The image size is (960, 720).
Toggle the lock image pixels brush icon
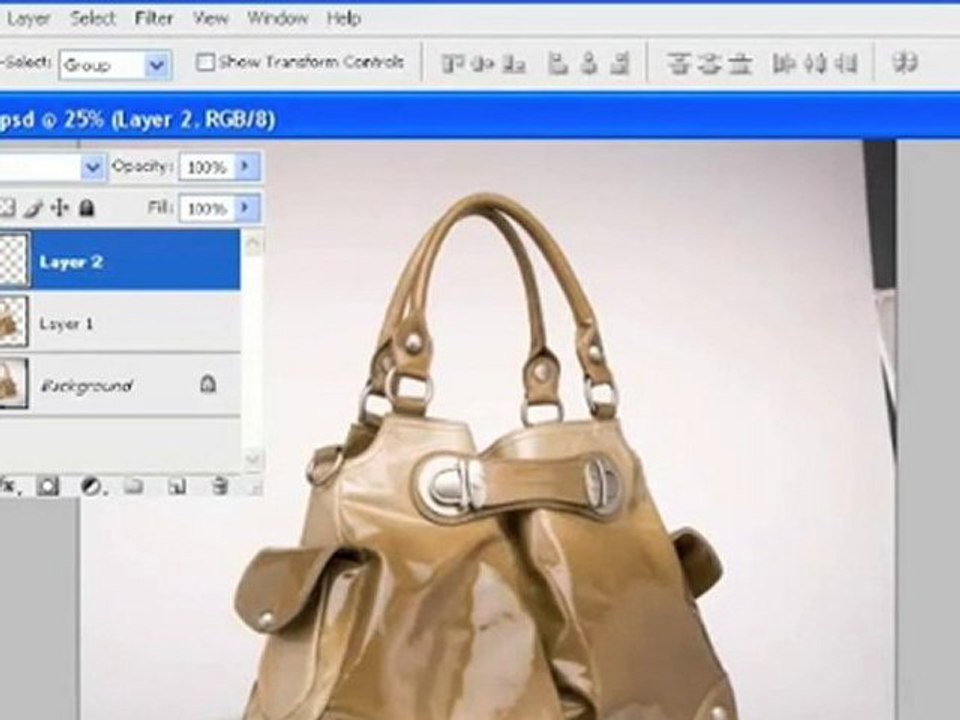34,208
